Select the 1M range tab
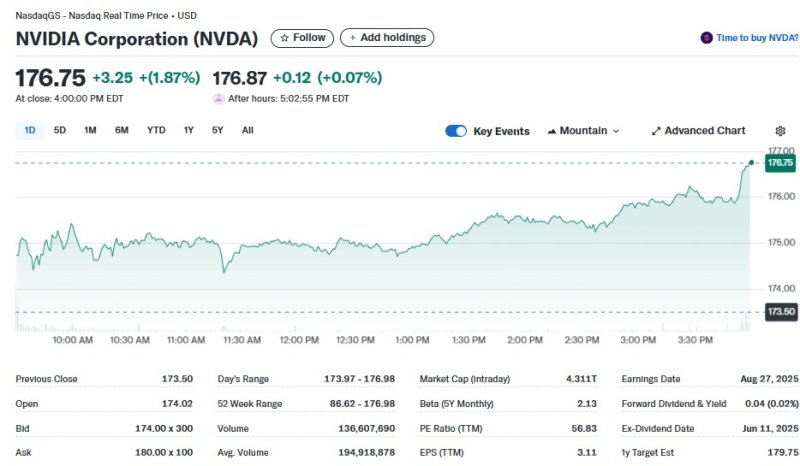This screenshot has width=800, height=466. coord(90,130)
